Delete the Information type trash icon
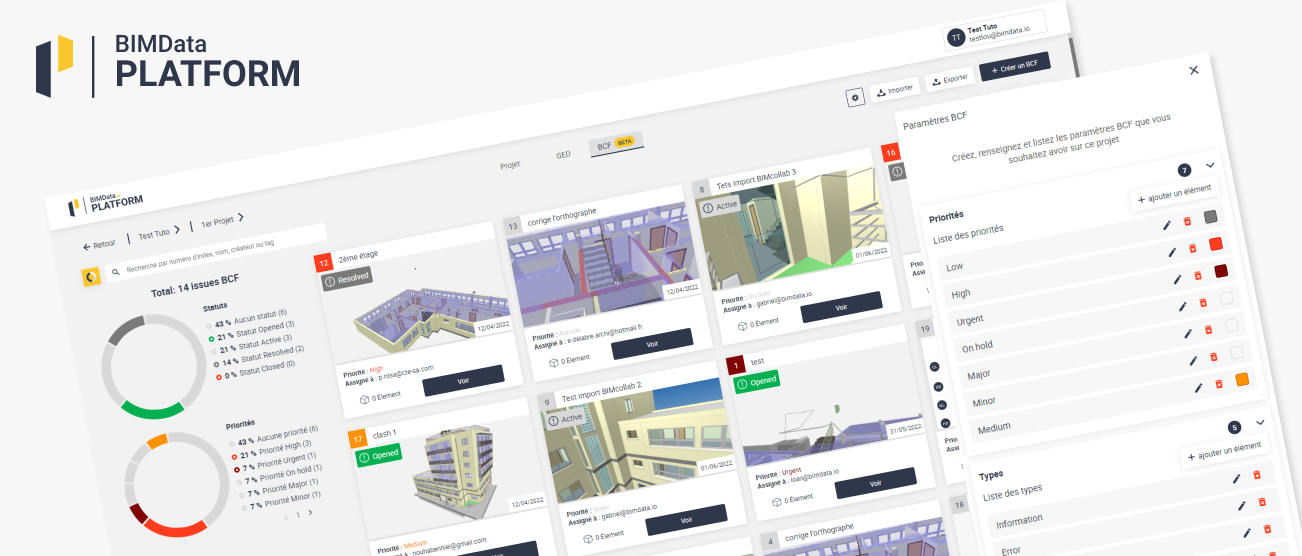The width and height of the screenshot is (1302, 556). 1257,475
